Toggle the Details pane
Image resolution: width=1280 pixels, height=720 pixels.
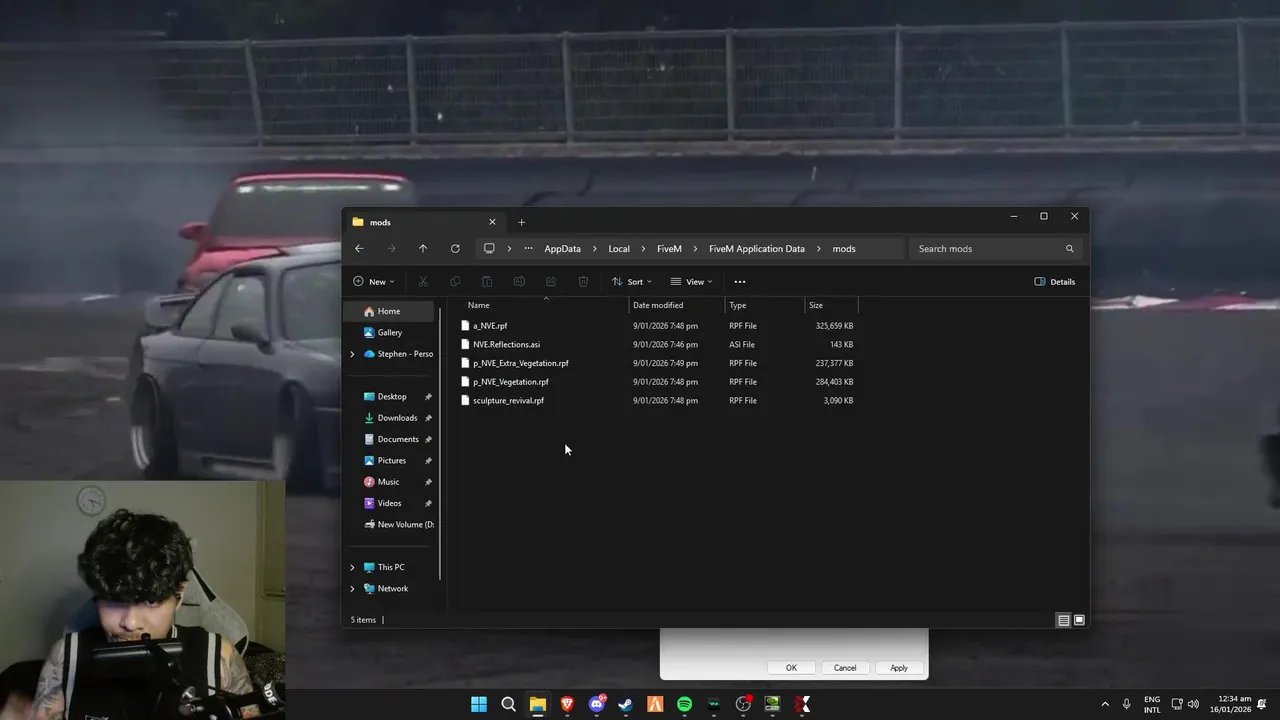[1055, 282]
